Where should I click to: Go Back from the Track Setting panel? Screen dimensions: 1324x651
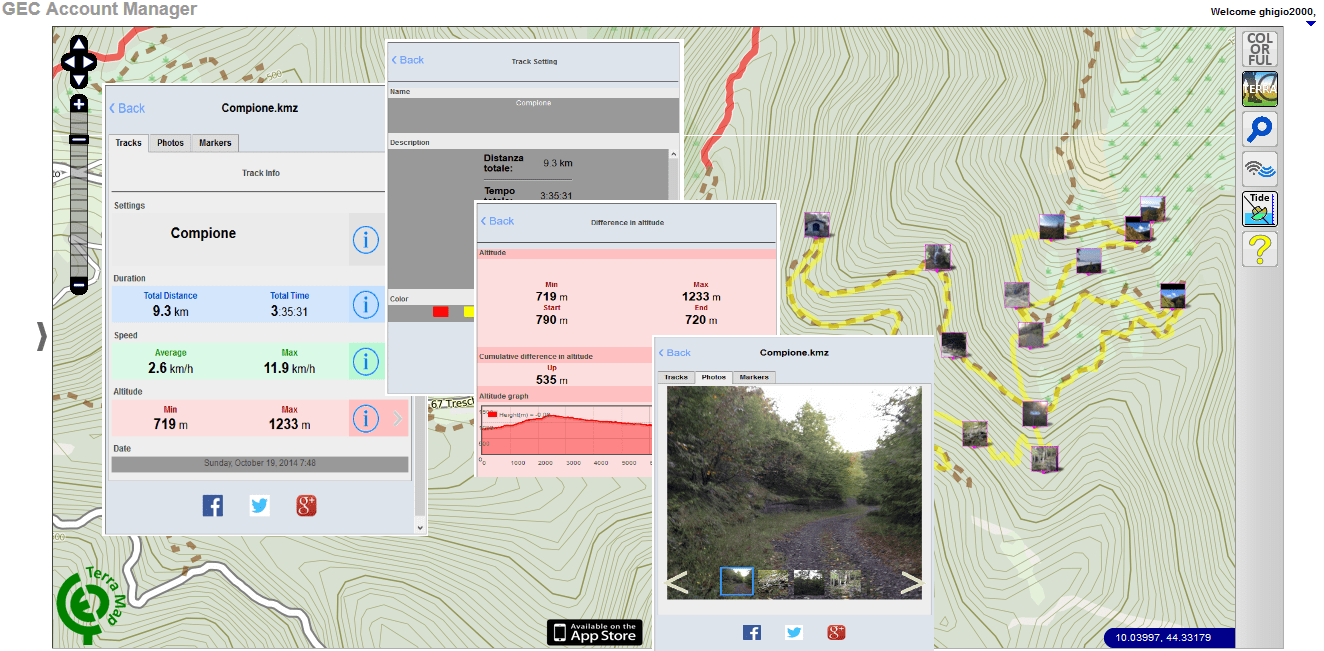click(407, 60)
